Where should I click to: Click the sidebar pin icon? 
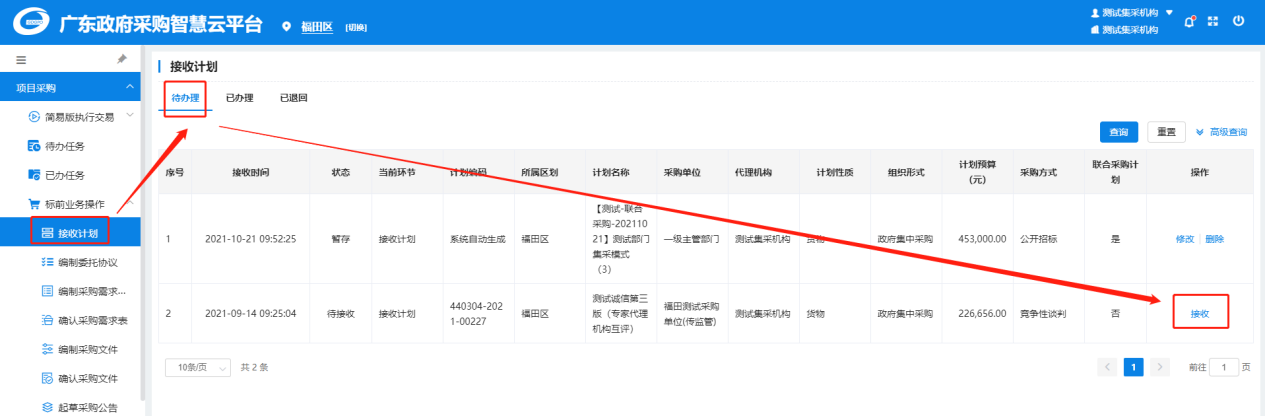coord(122,60)
